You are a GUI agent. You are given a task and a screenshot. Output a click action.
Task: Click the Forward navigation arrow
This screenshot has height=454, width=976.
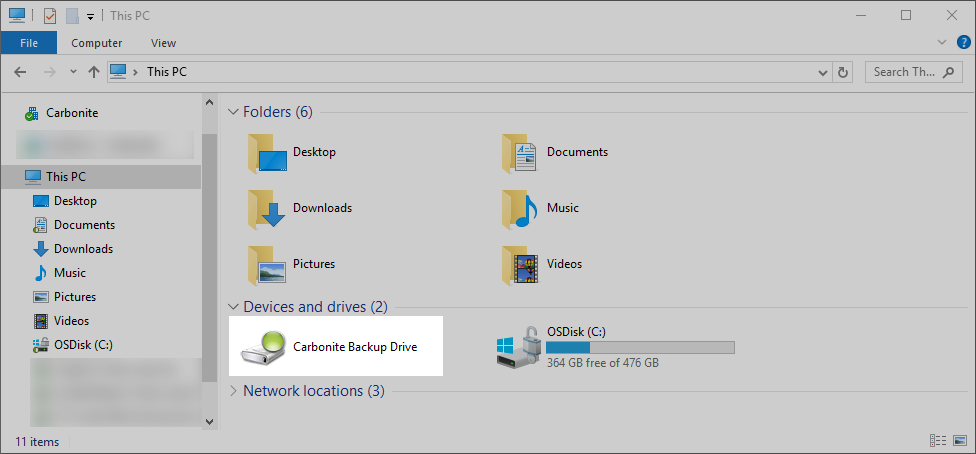coord(50,72)
